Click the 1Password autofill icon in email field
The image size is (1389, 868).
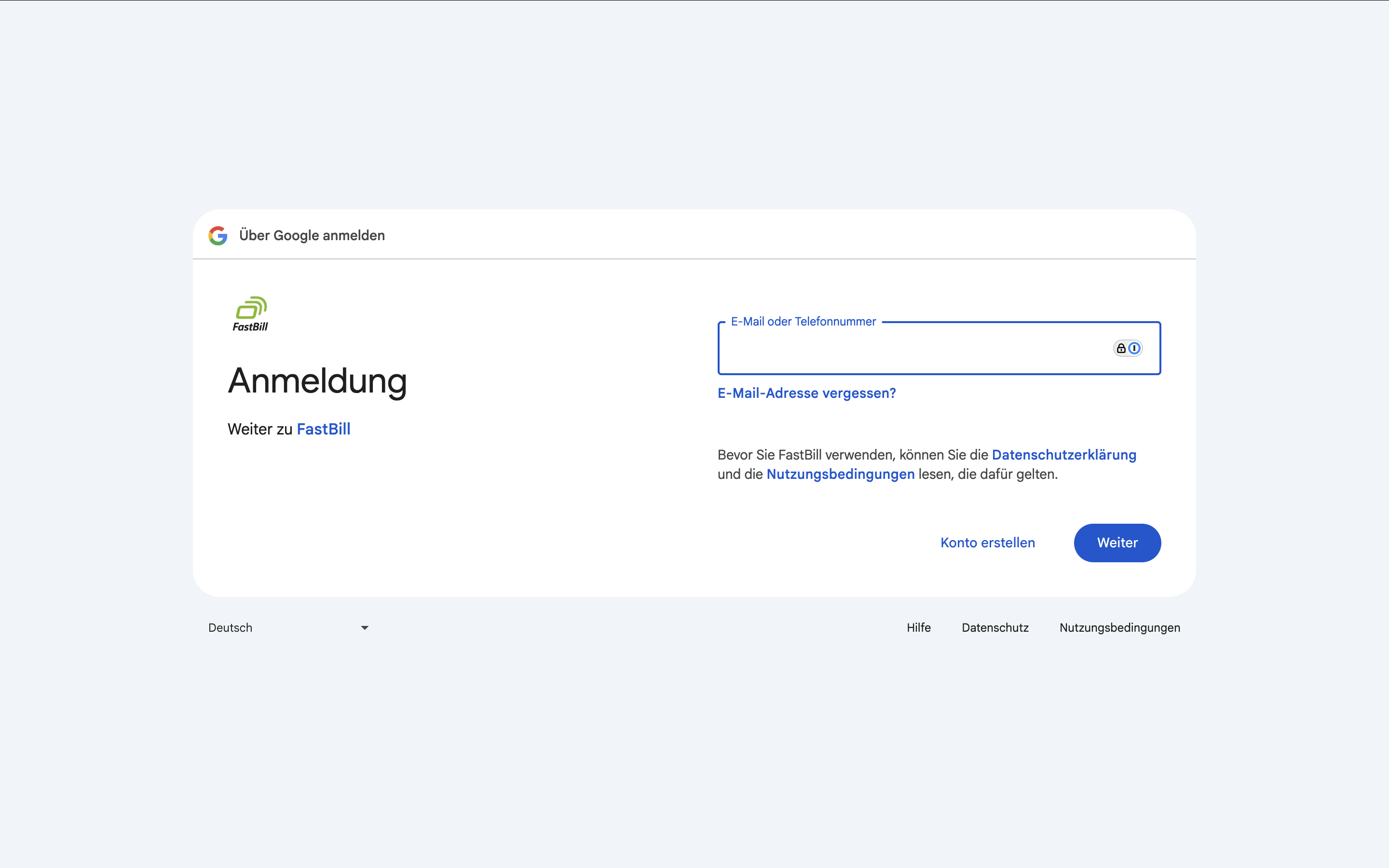pyautogui.click(x=1134, y=348)
